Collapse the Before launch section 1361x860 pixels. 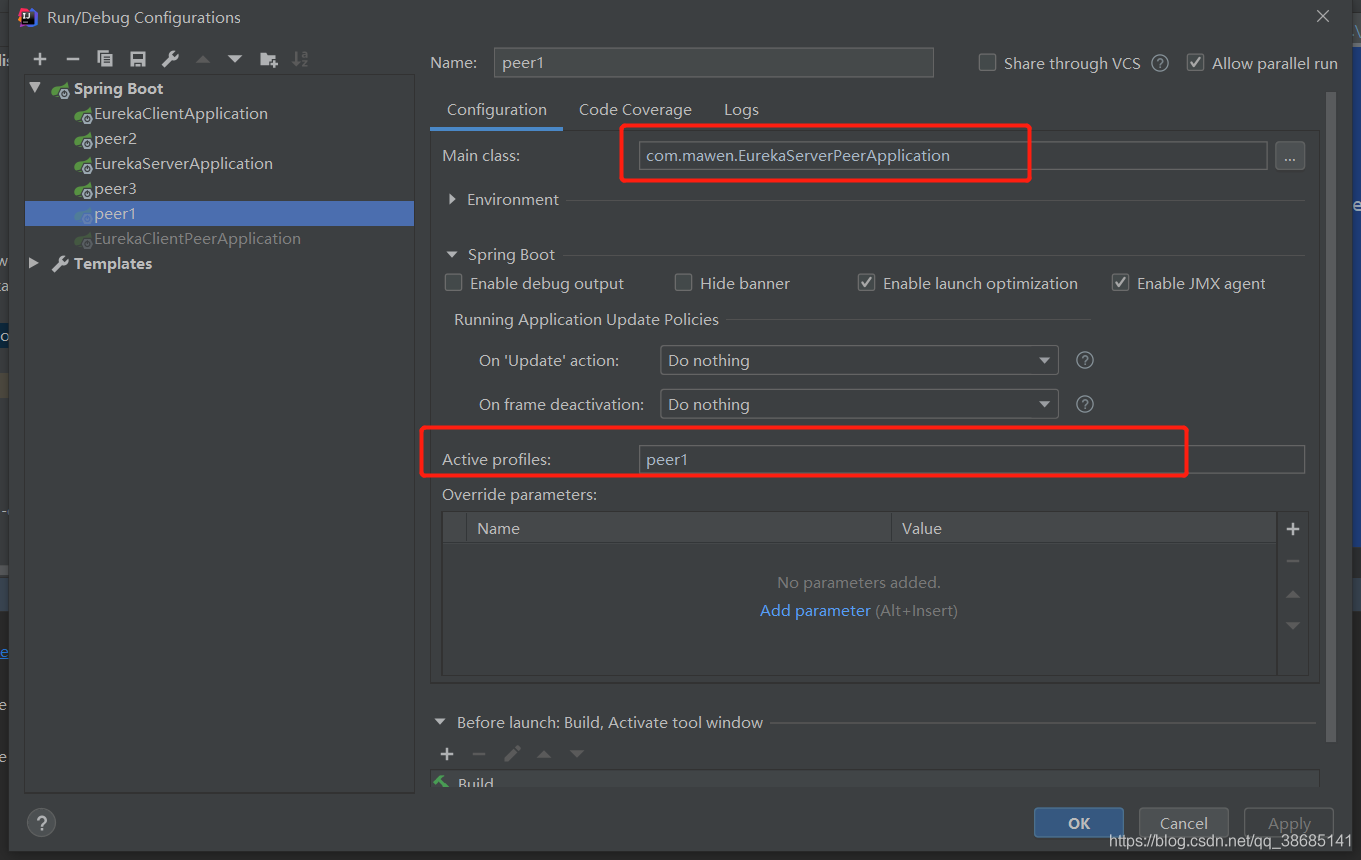(x=440, y=722)
